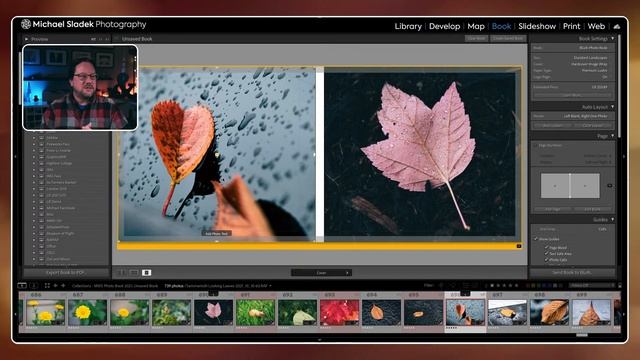Click the identity plate logo icon
This screenshot has height=360, width=640.
click(26, 24)
